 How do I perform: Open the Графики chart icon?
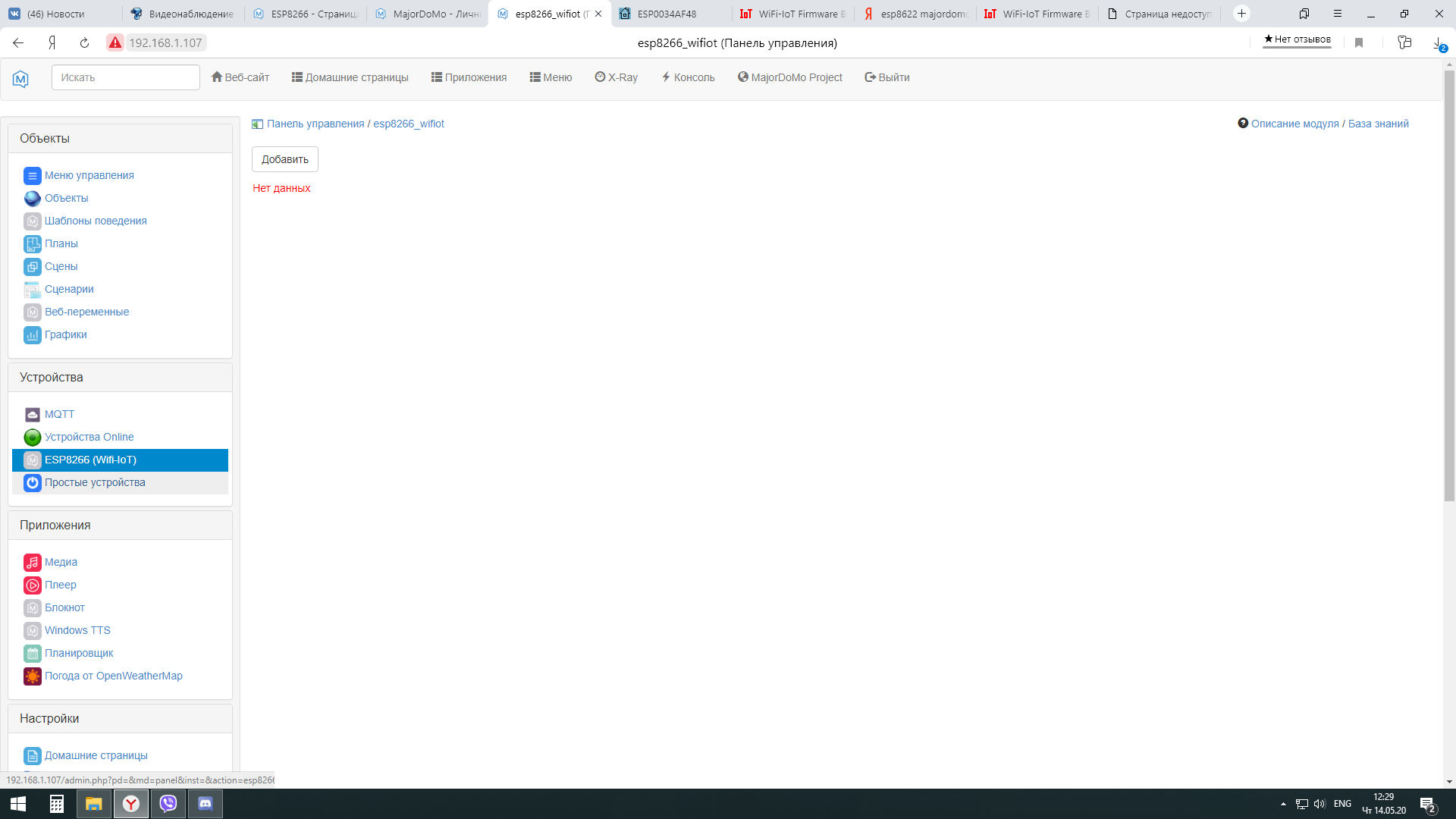tap(32, 335)
